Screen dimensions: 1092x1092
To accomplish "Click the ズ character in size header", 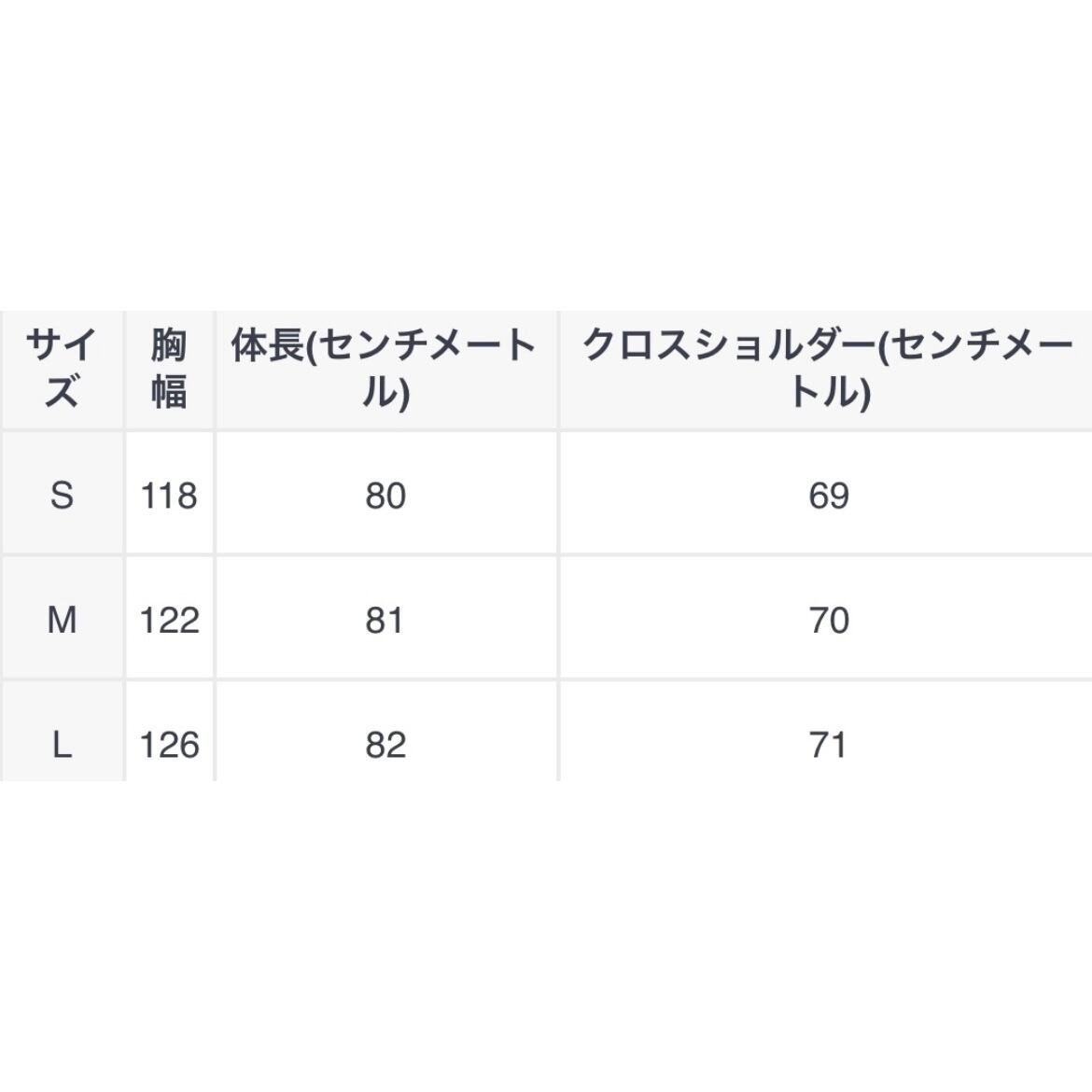I will point(62,392).
